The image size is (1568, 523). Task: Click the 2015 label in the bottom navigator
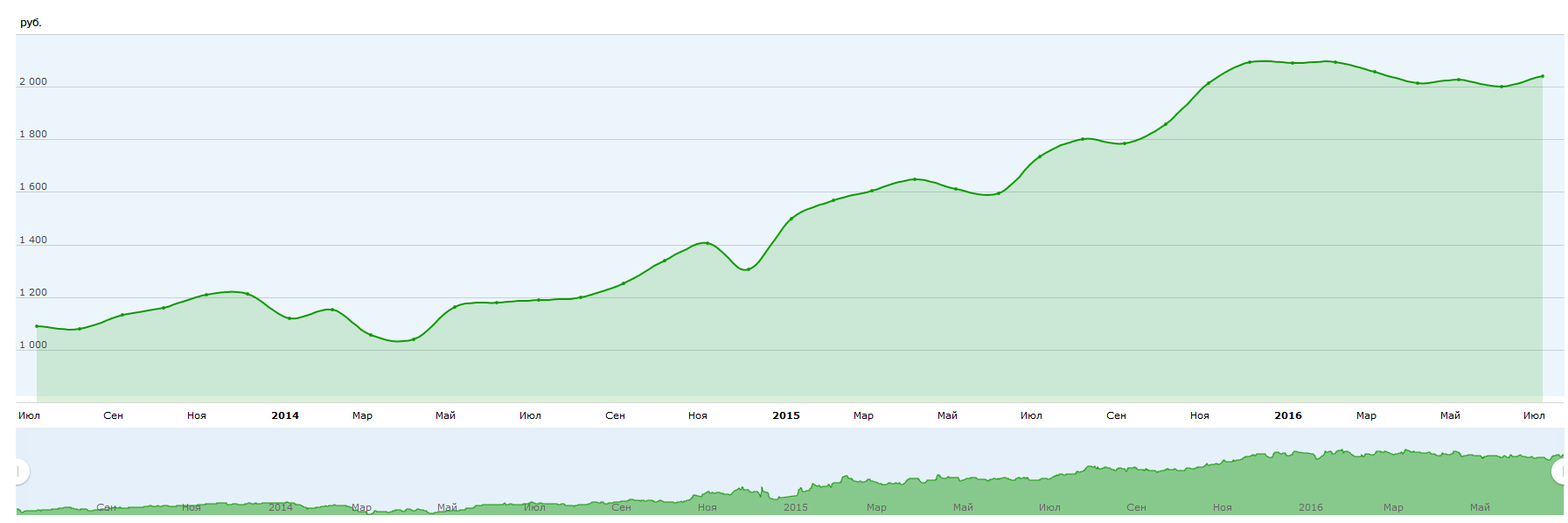point(796,507)
